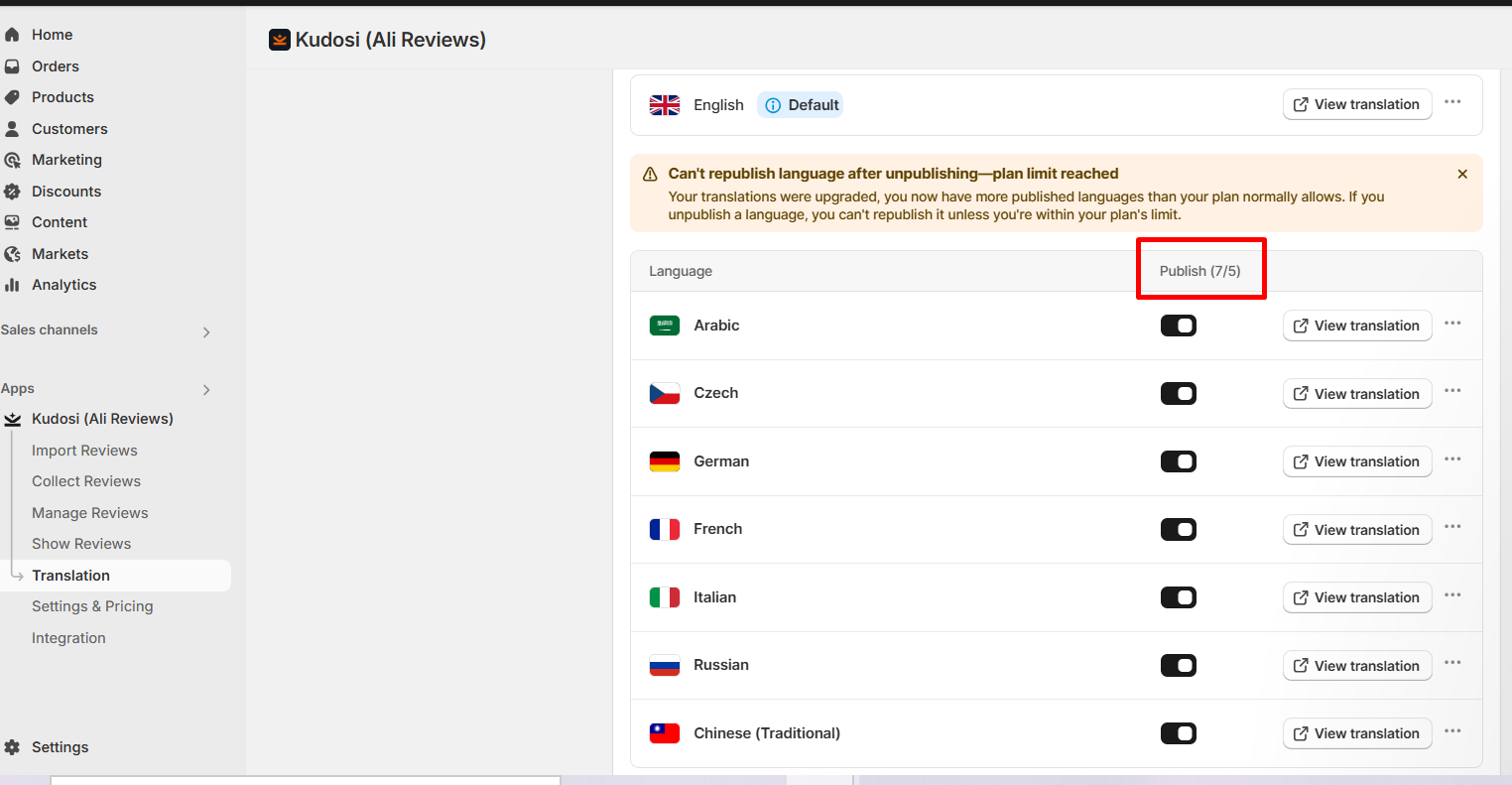Click the Language column header
The height and width of the screenshot is (785, 1512).
681,271
